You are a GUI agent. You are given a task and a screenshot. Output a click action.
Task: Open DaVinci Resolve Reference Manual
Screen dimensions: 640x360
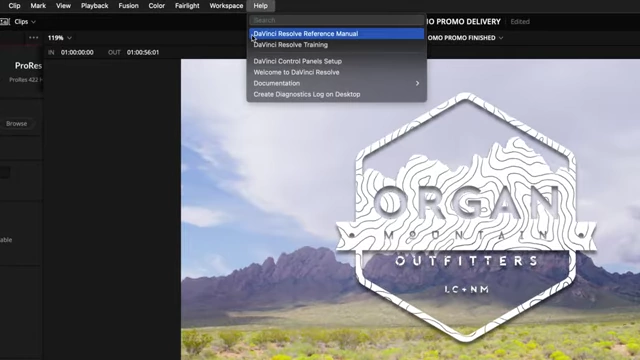point(337,34)
